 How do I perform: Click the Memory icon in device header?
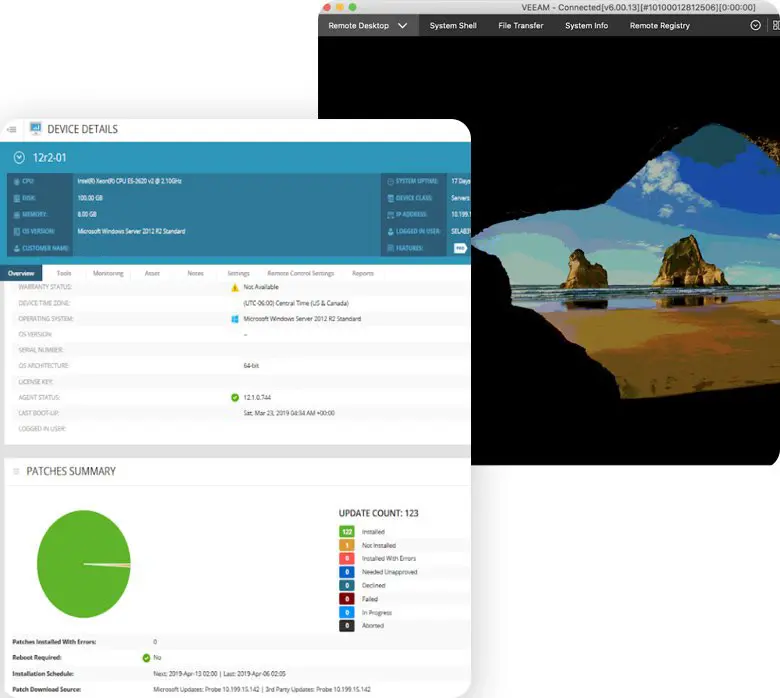[x=17, y=214]
